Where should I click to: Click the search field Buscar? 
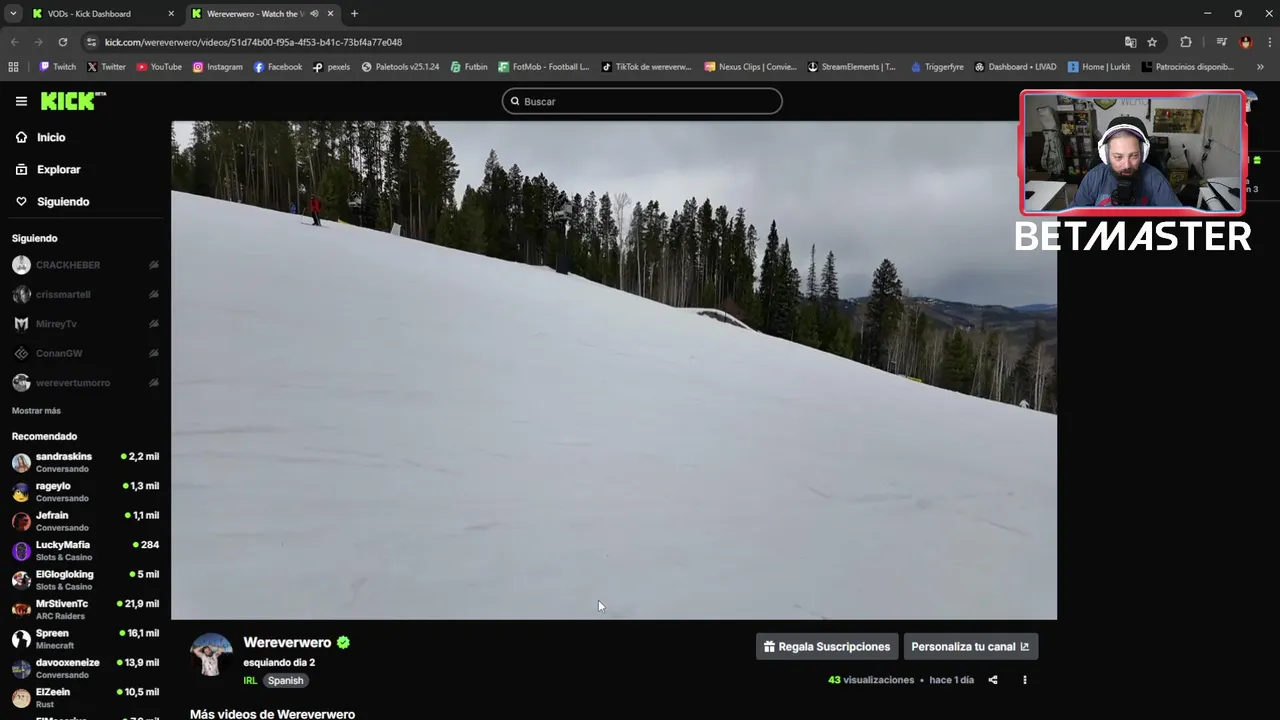point(642,101)
